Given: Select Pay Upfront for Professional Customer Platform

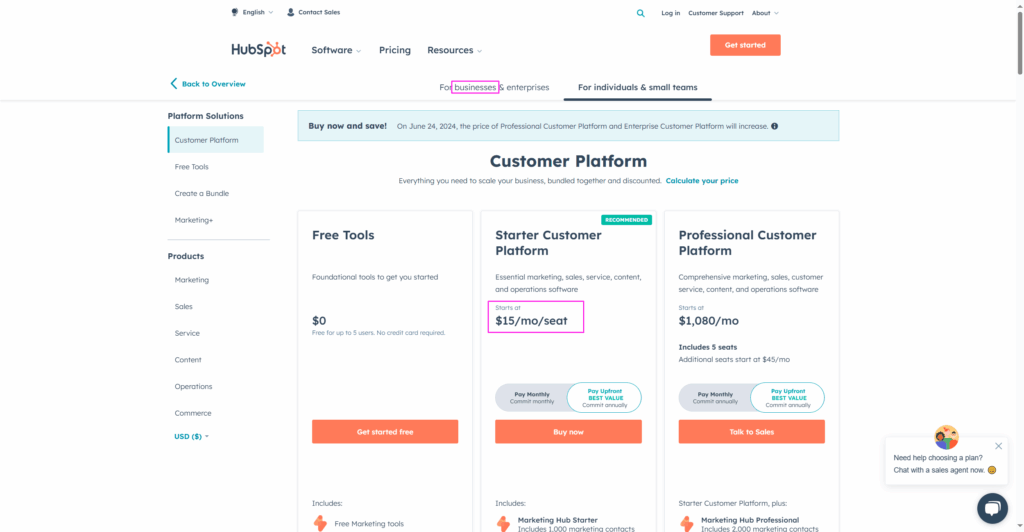Looking at the screenshot, I should tap(788, 397).
